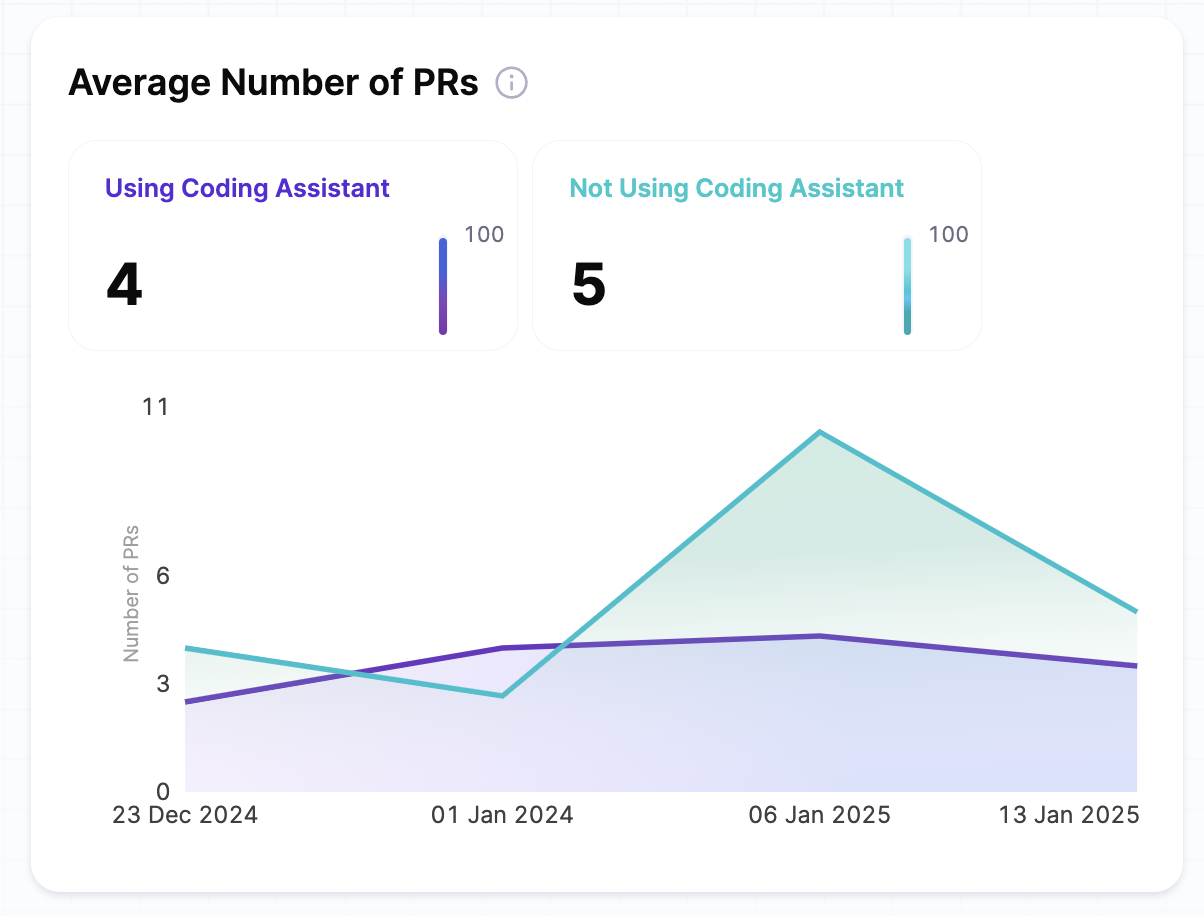Image resolution: width=1204 pixels, height=916 pixels.
Task: Click the teal line's lowest dip point
Action: pyautogui.click(x=502, y=696)
